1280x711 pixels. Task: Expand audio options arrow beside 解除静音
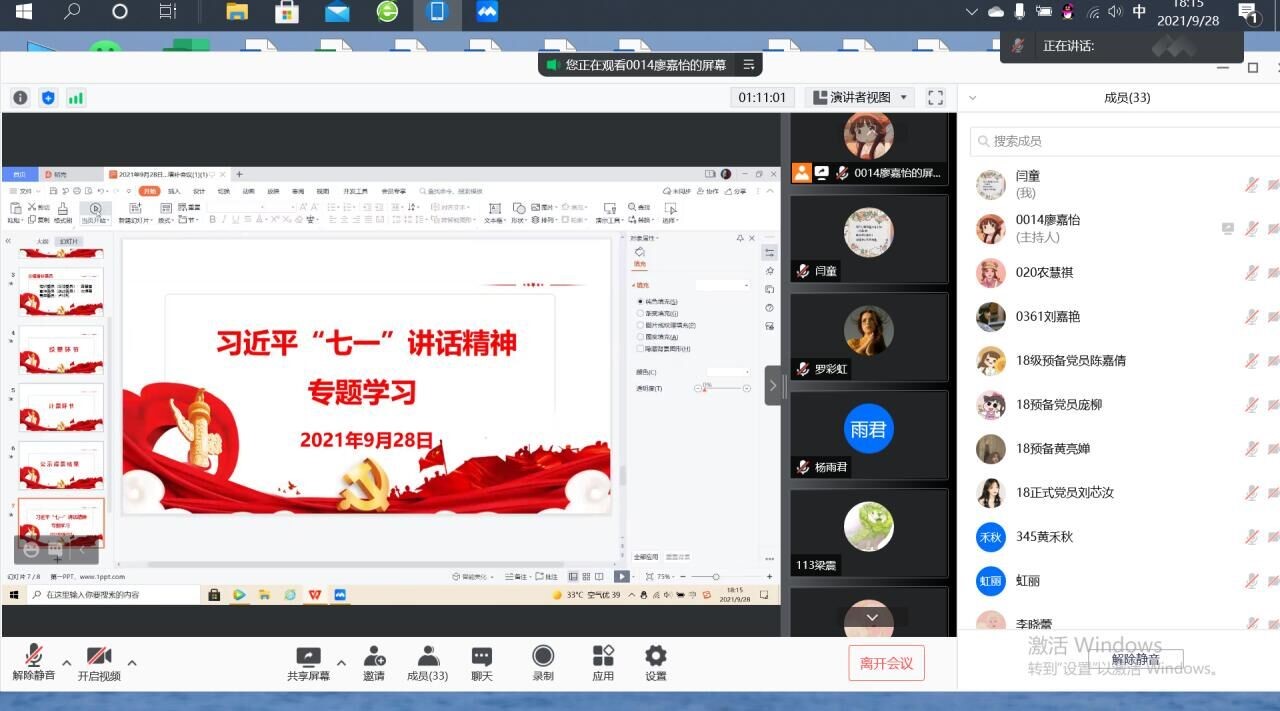pos(67,662)
